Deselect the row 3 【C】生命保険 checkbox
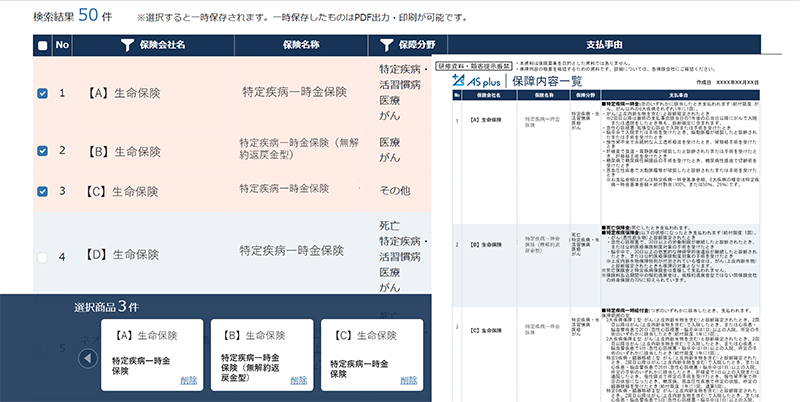This screenshot has width=800, height=402. 41,190
